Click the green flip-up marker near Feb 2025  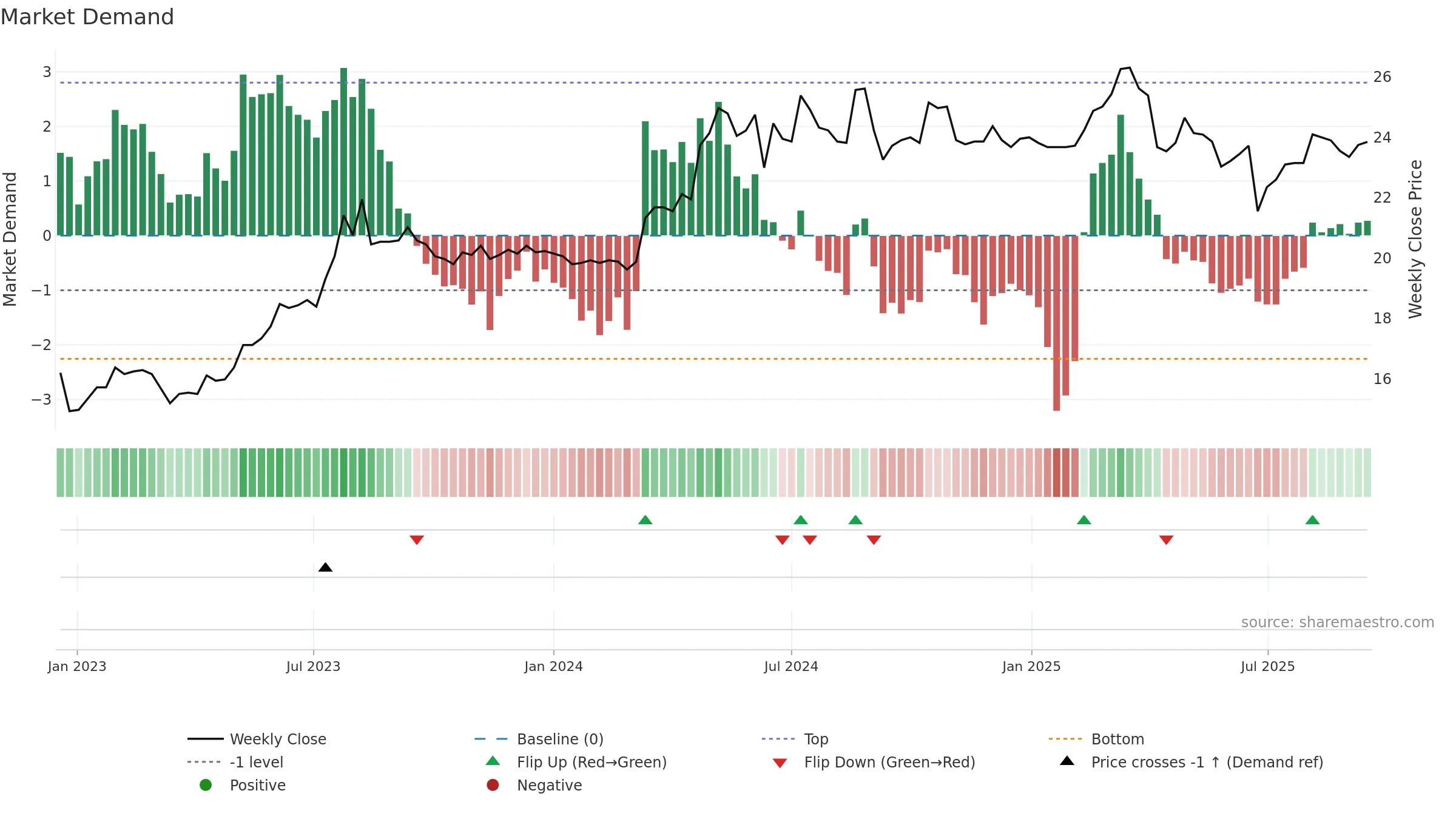[1084, 520]
